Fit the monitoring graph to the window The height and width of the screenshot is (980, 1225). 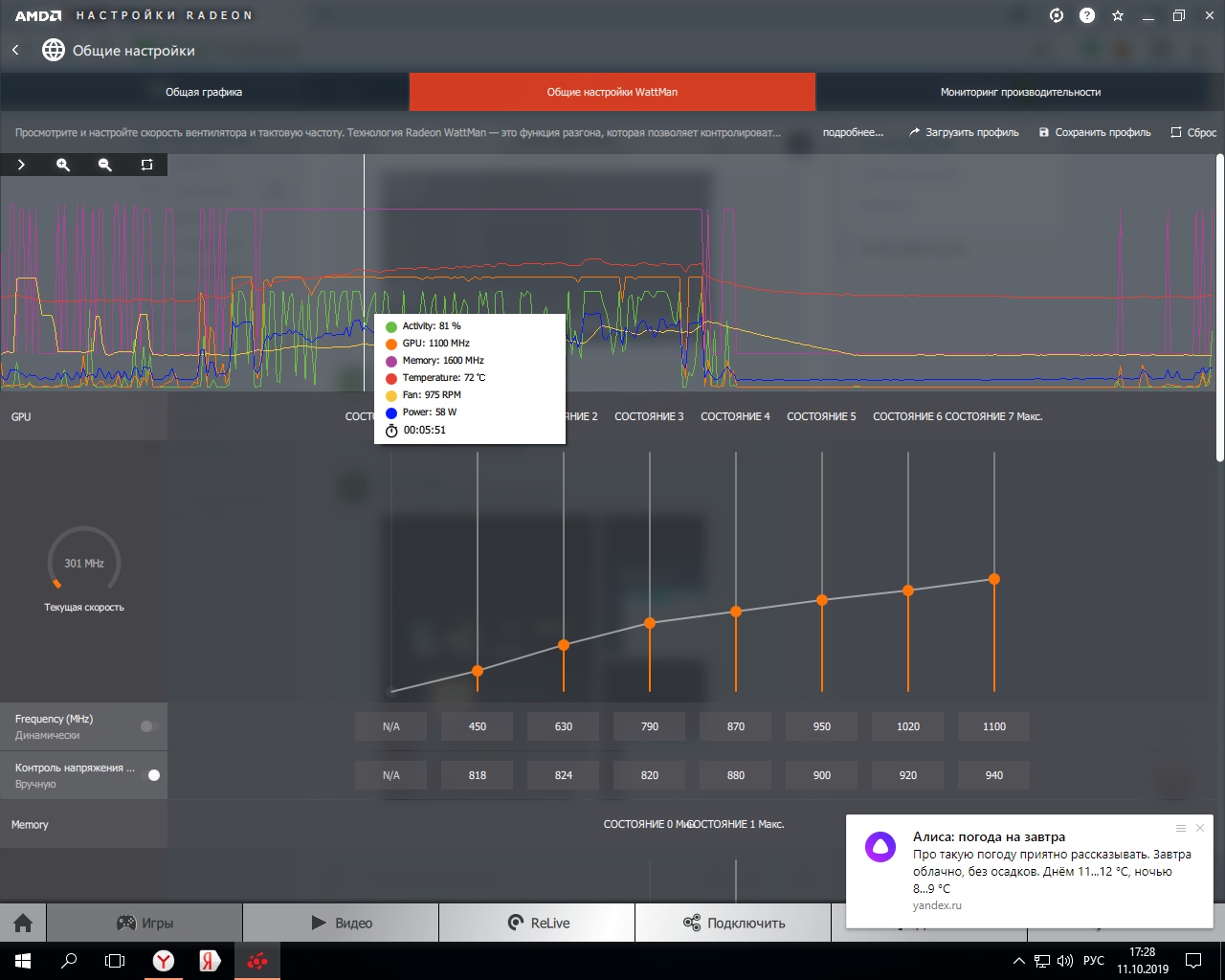(146, 165)
